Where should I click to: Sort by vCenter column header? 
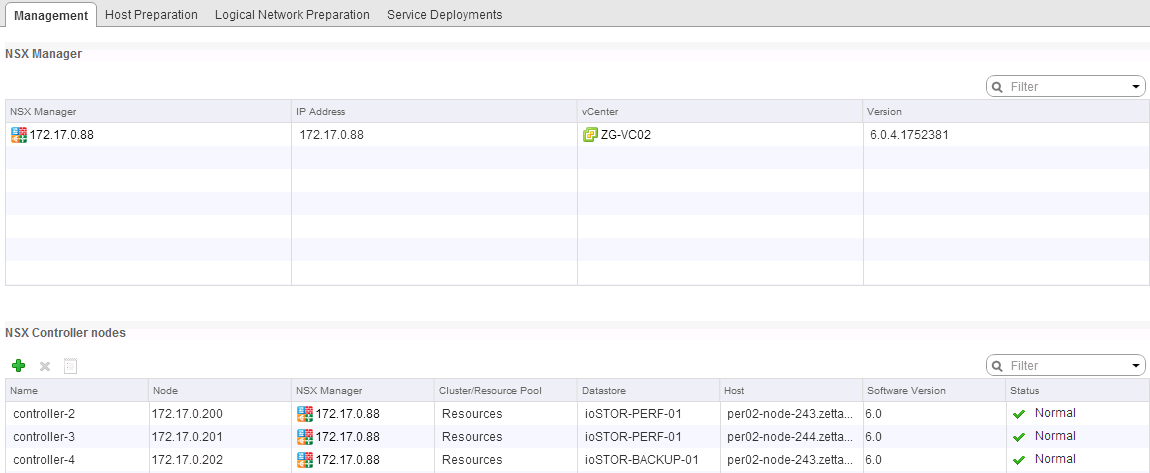[x=720, y=111]
